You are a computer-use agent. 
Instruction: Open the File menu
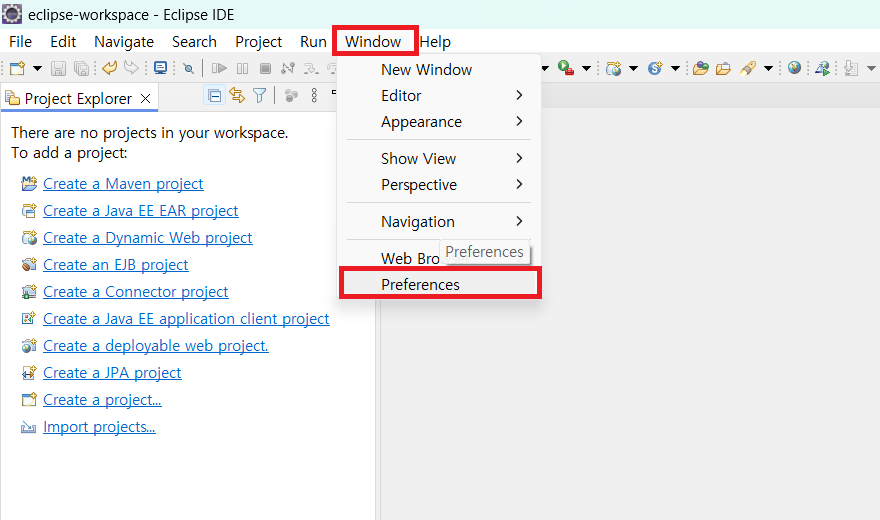click(x=20, y=42)
